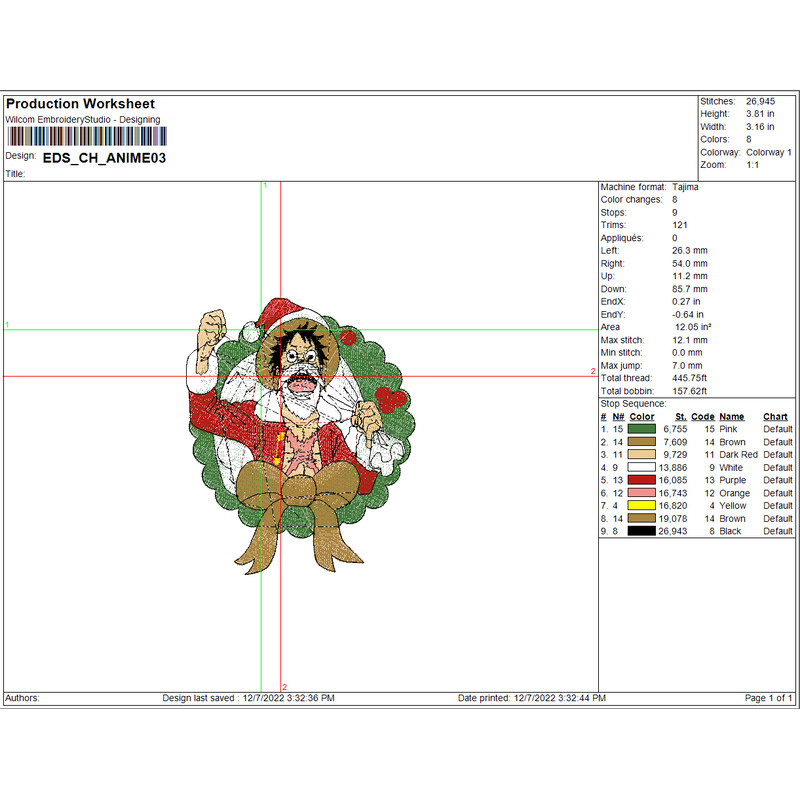Click the Color column header
Viewport: 800px width, 800px height.
point(642,416)
